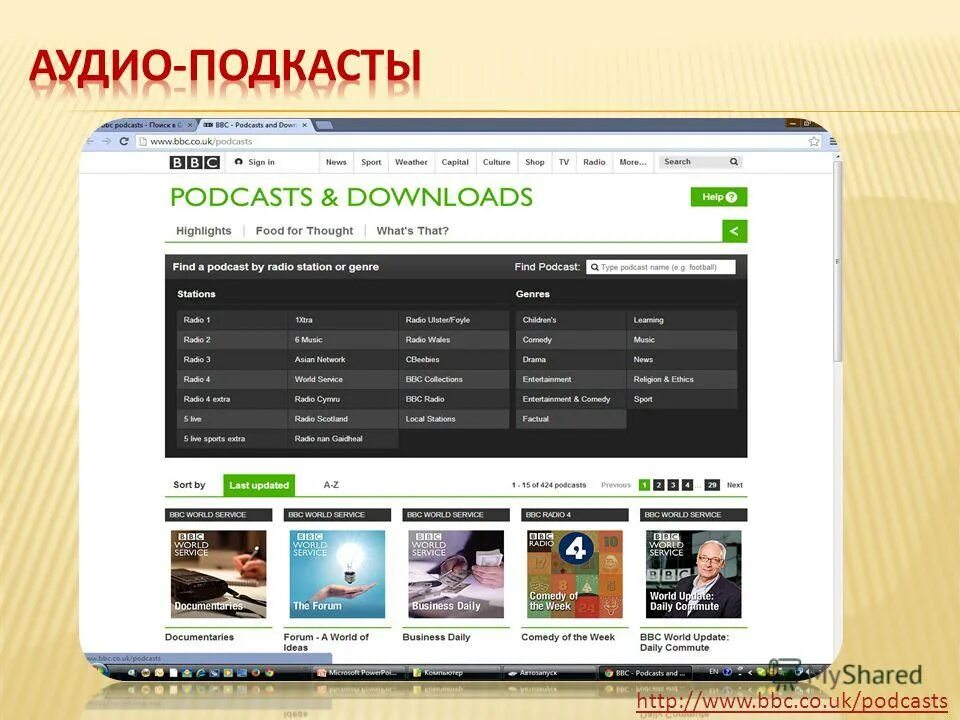The height and width of the screenshot is (720, 960).
Task: Click the Find Podcast name field
Action: pos(661,267)
